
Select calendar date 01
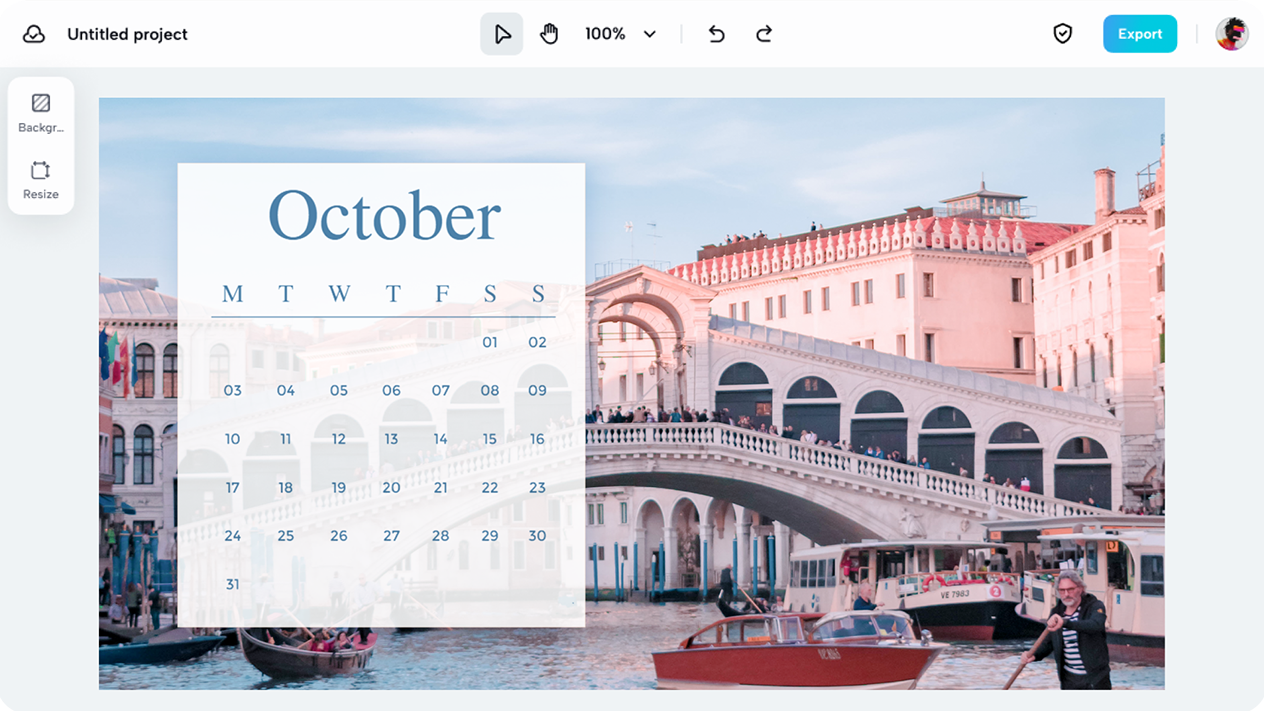(x=490, y=342)
